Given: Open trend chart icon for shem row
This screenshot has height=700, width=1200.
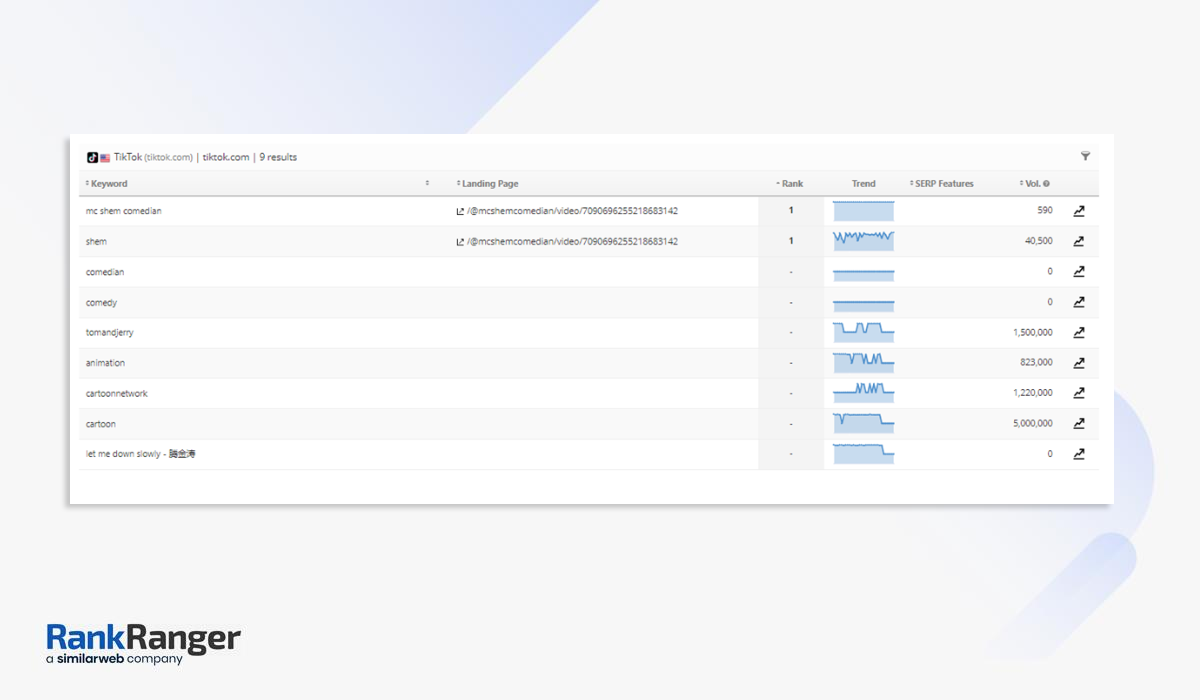Looking at the screenshot, I should (1079, 241).
